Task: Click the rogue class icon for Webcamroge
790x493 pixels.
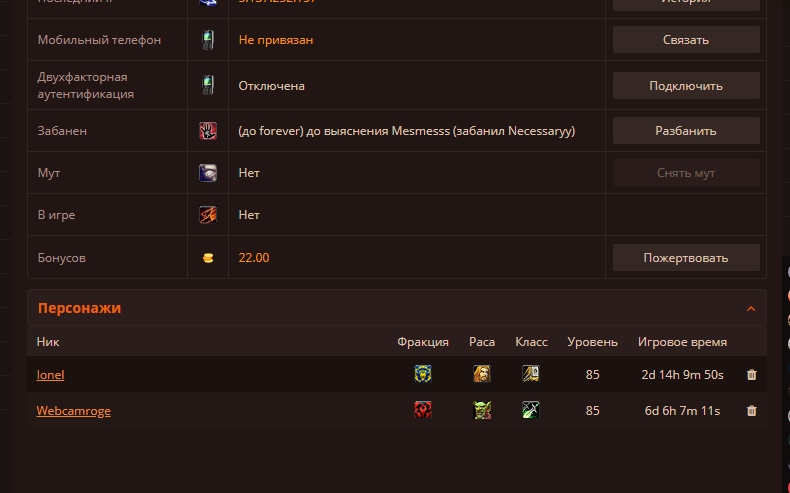Action: tap(531, 410)
